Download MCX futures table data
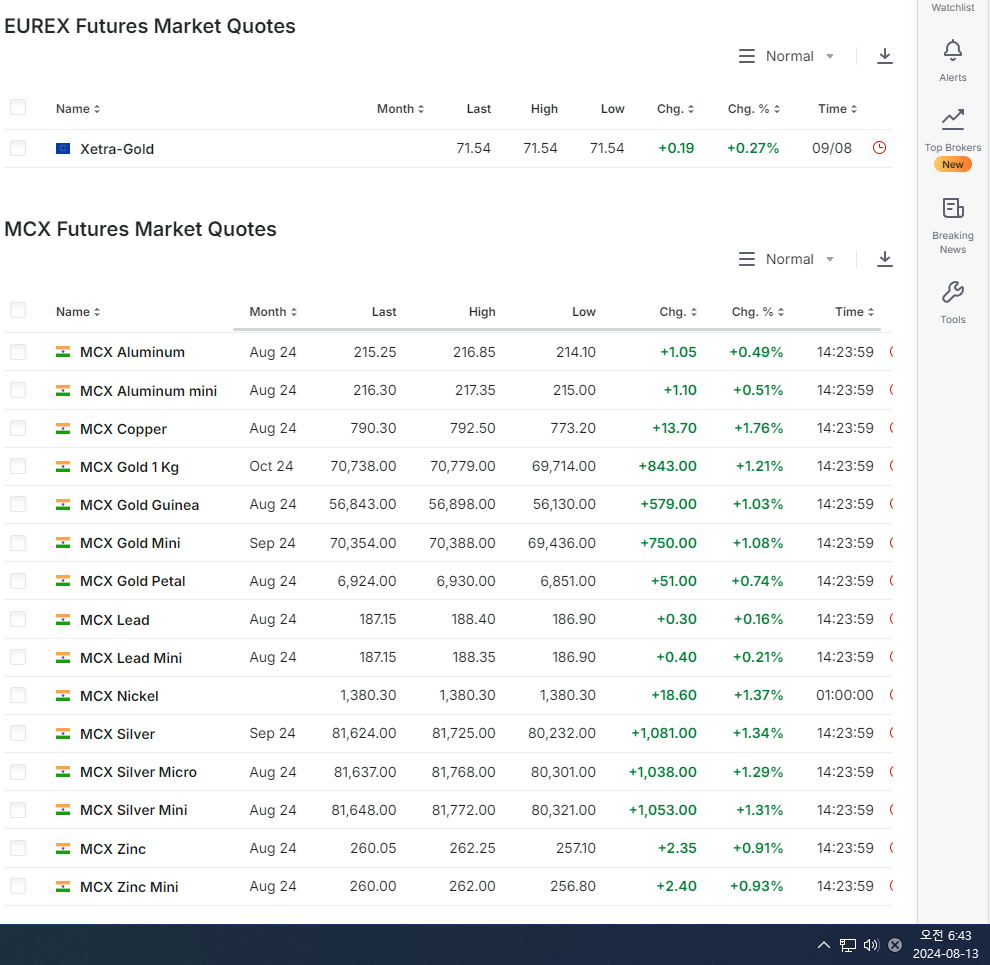This screenshot has width=990, height=965. [885, 259]
